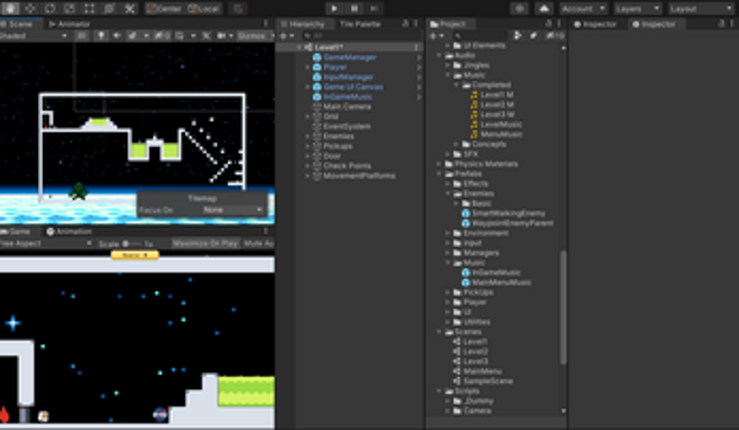Open the Scene grid visibility icon
The image size is (739, 430).
179,36
